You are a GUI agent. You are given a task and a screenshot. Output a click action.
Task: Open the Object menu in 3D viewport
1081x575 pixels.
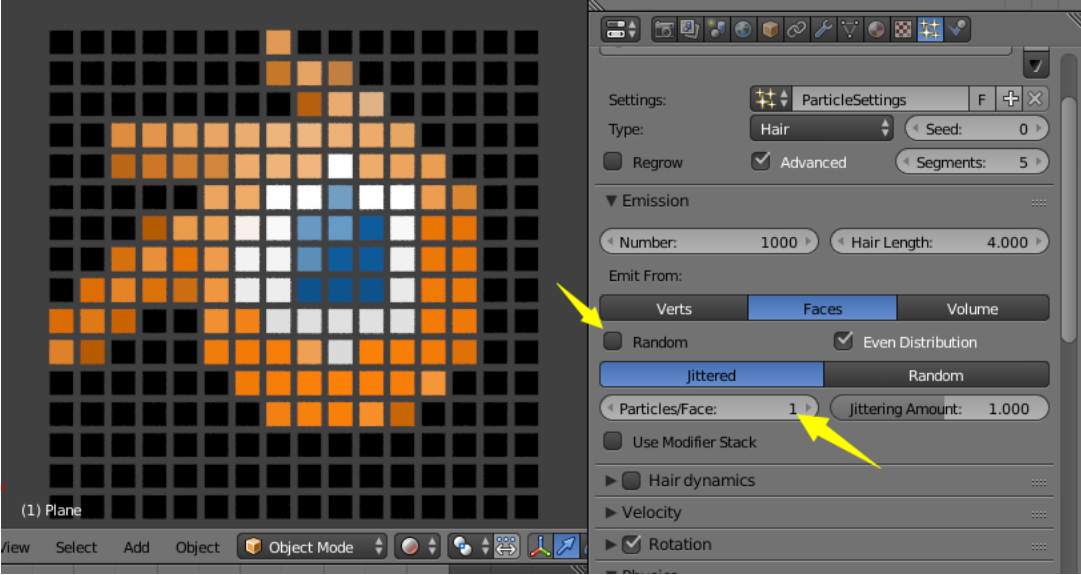(197, 547)
